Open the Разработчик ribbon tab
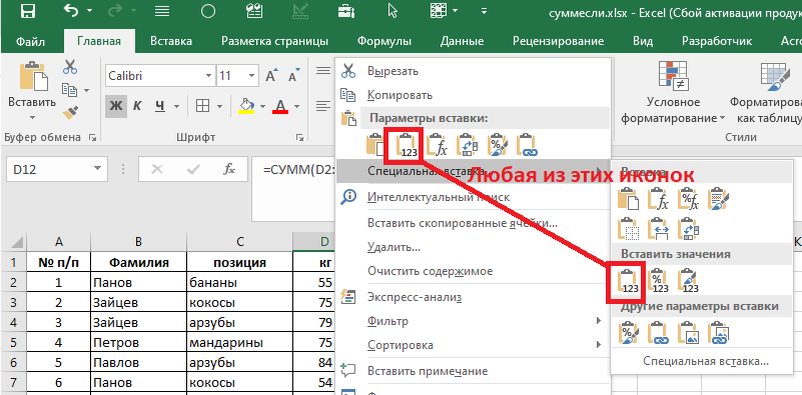The image size is (802, 395). coord(717,41)
